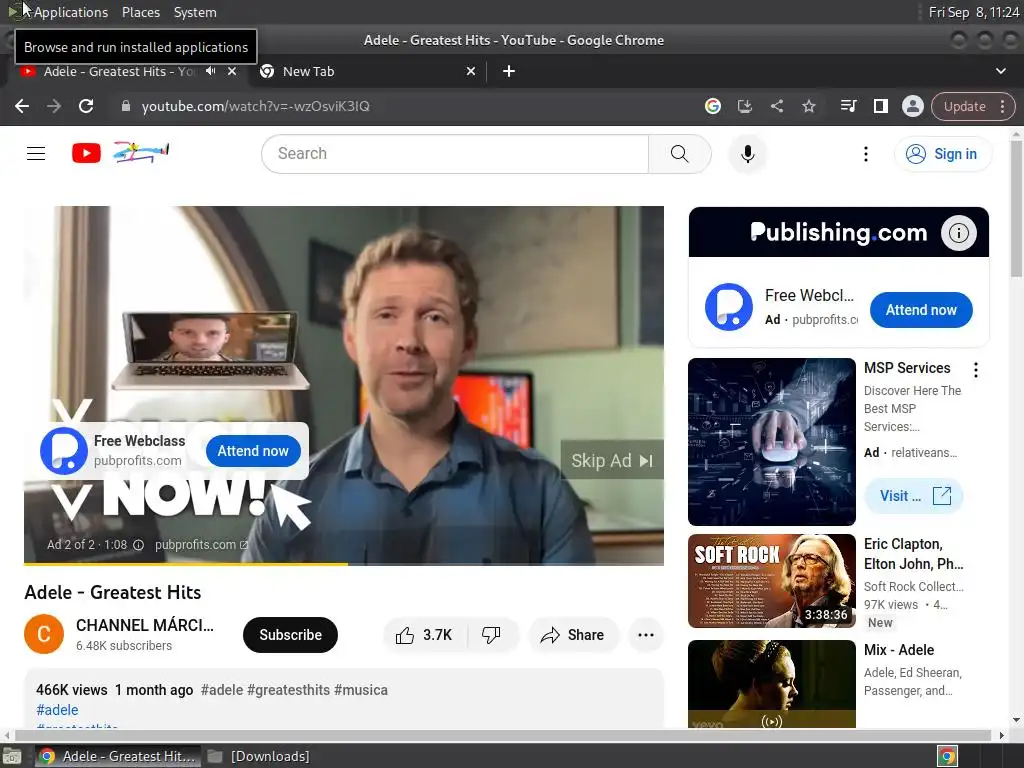This screenshot has height=768, width=1024.
Task: Go to YouTube home via logo
Action: [x=86, y=153]
